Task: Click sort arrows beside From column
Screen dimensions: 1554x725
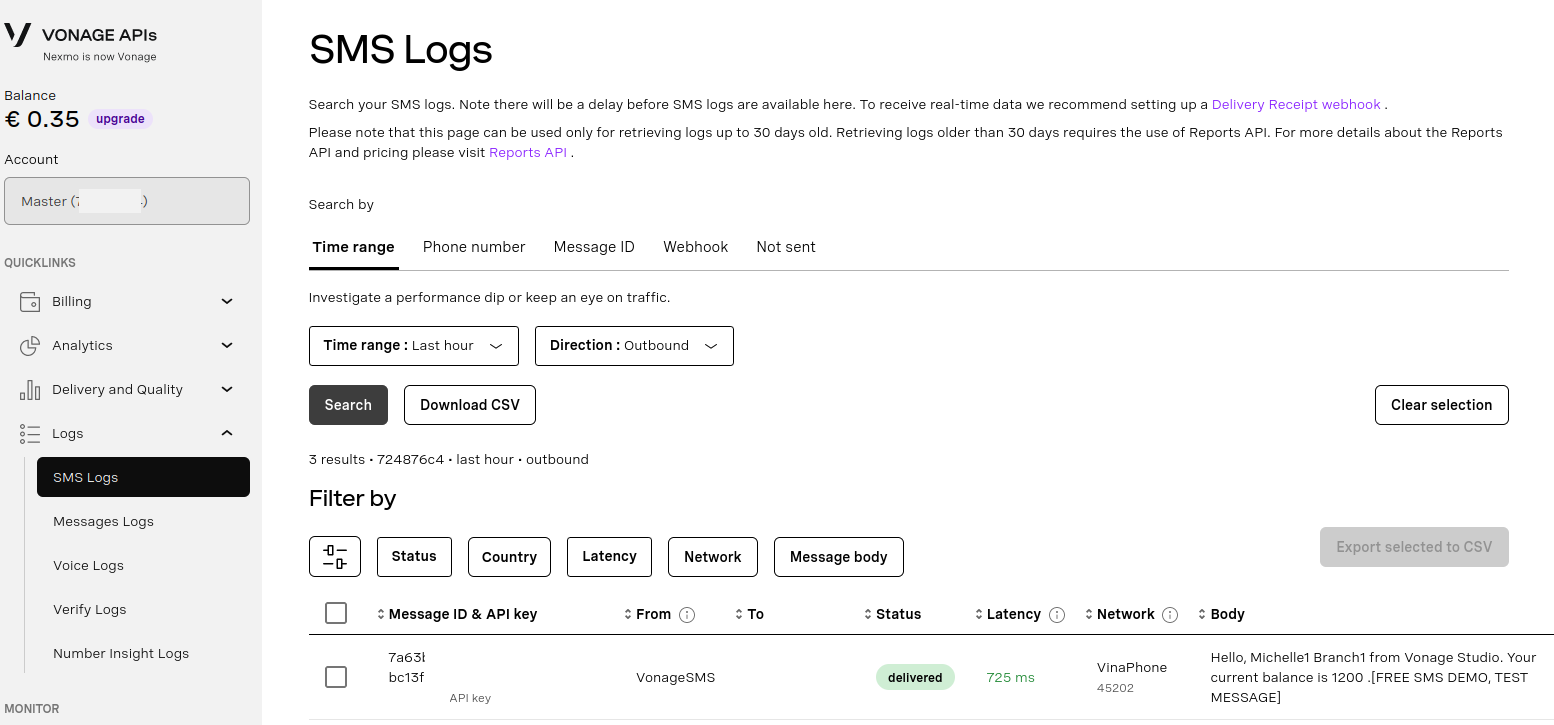Action: (628, 614)
